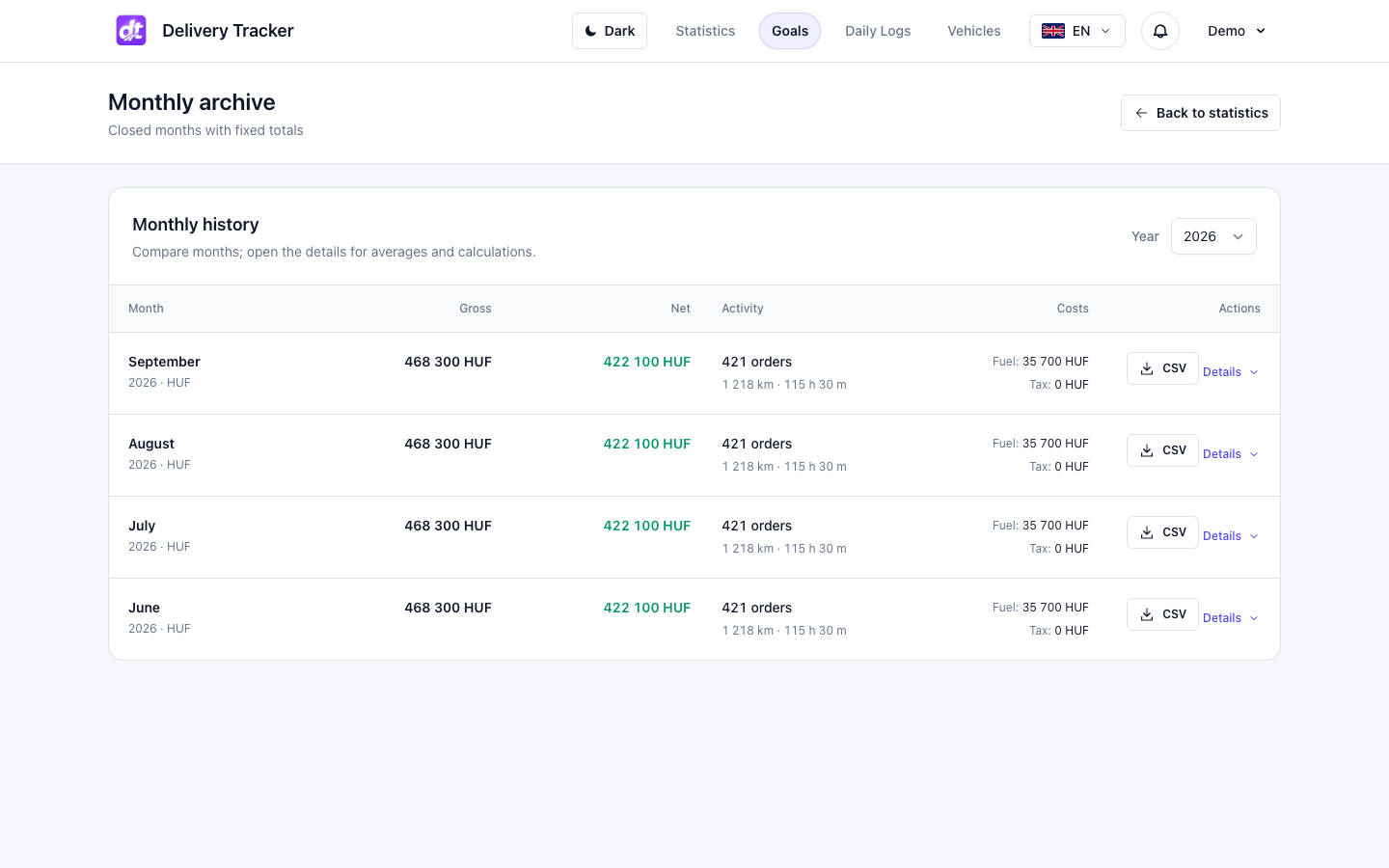Toggle Dark mode theme
This screenshot has width=1389, height=868.
pos(610,31)
